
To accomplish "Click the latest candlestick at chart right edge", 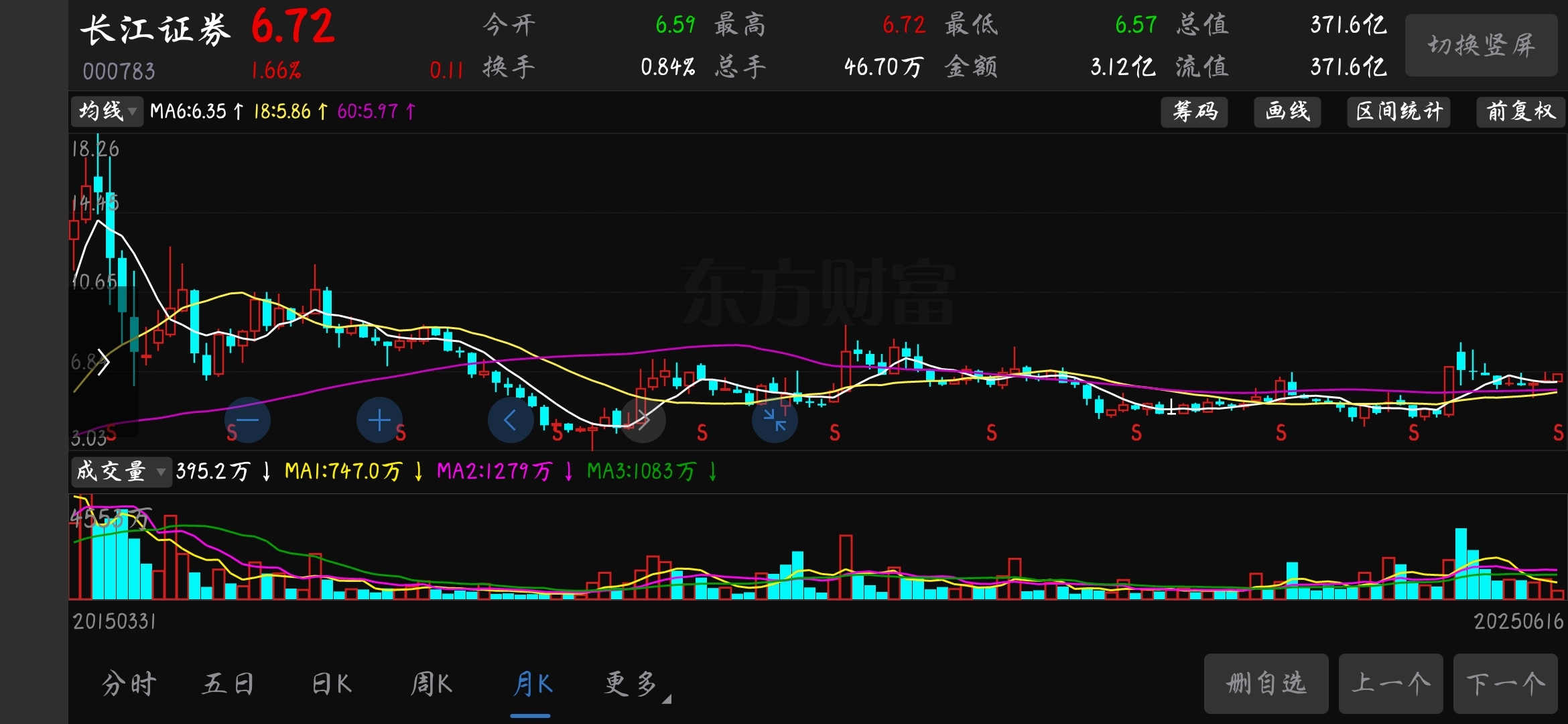I will tap(1557, 377).
